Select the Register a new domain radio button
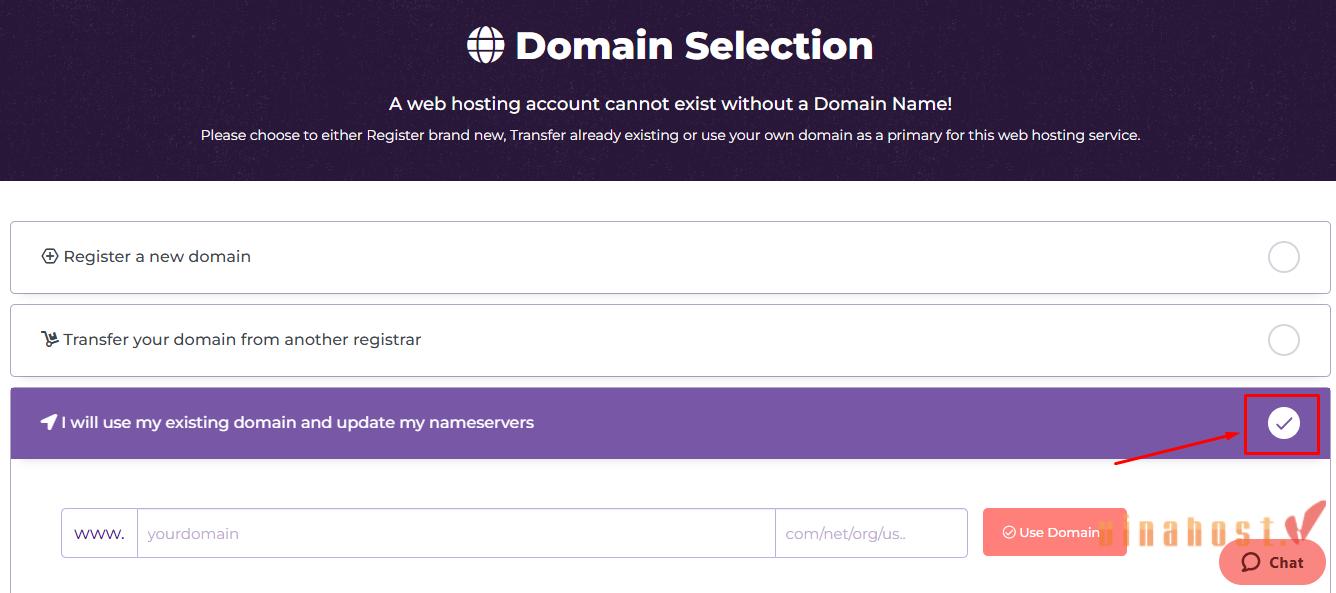This screenshot has height=593, width=1336. point(1284,257)
